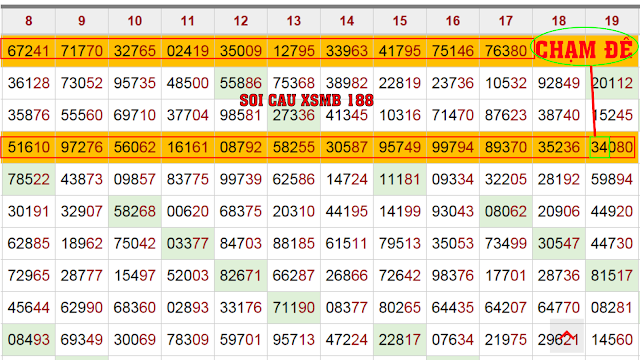Screen dimensions: 640x360
Task: Select column header 10
Action: 135,21
